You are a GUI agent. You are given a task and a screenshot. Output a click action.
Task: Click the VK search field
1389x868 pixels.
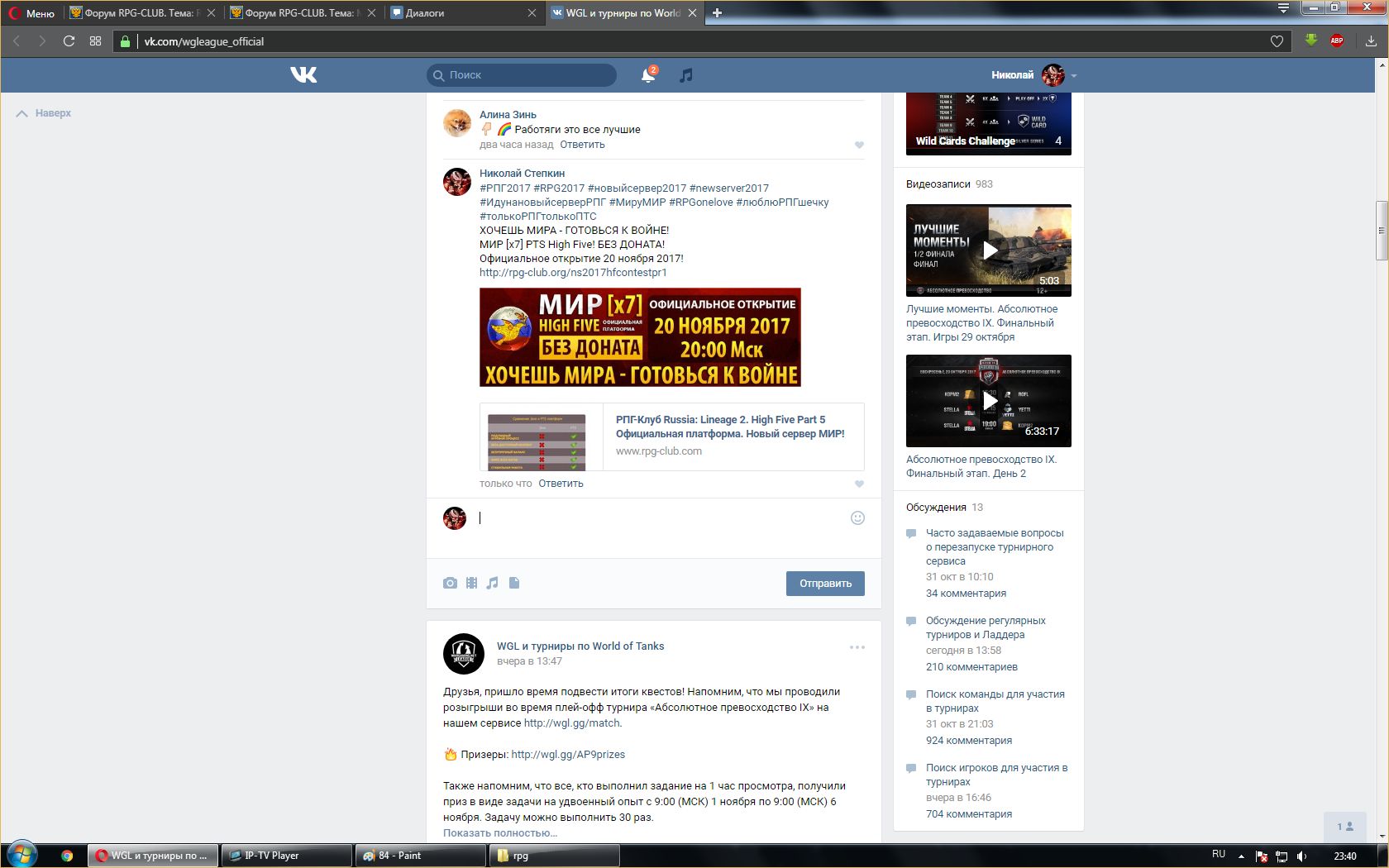tap(522, 75)
